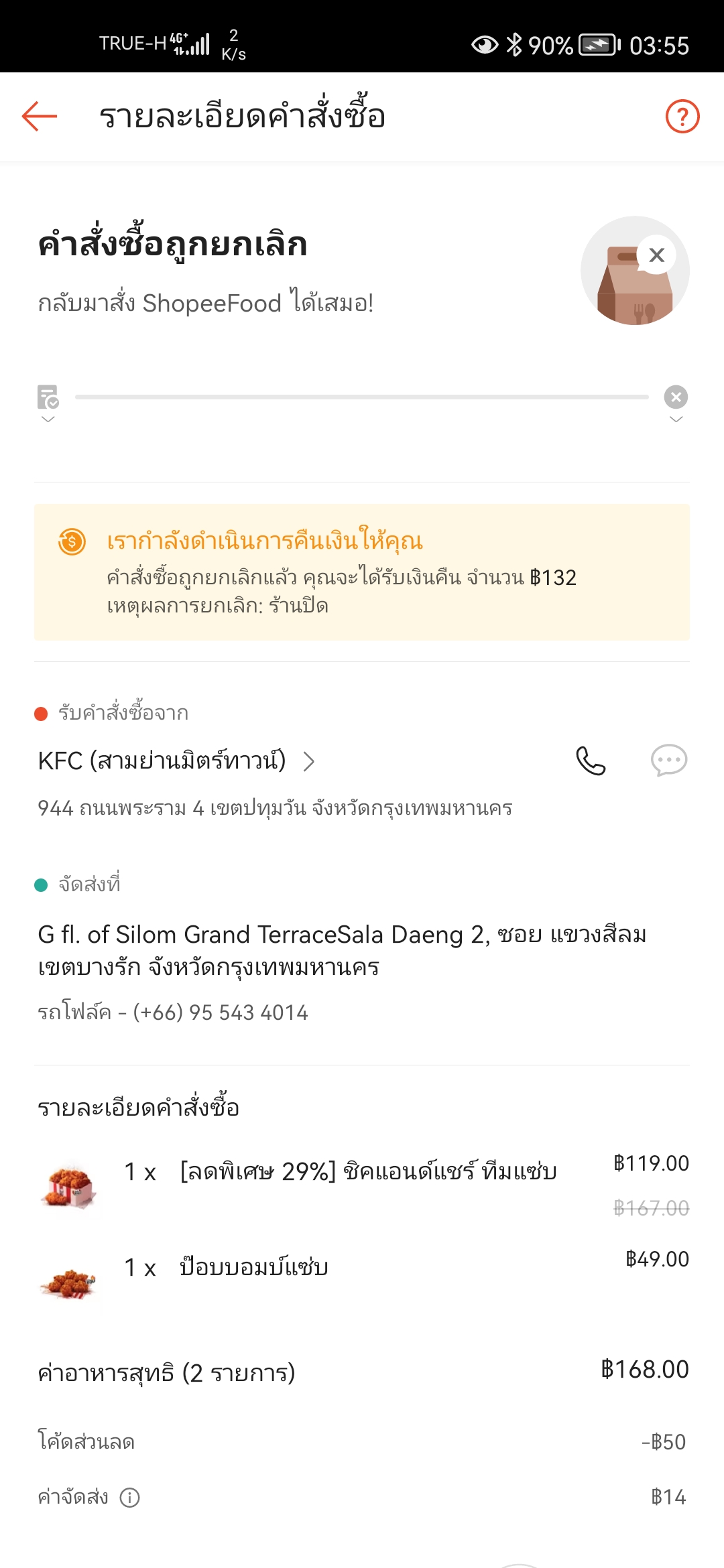Tap the cancelled order bag illustration
The width and height of the screenshot is (724, 1568).
point(635,270)
